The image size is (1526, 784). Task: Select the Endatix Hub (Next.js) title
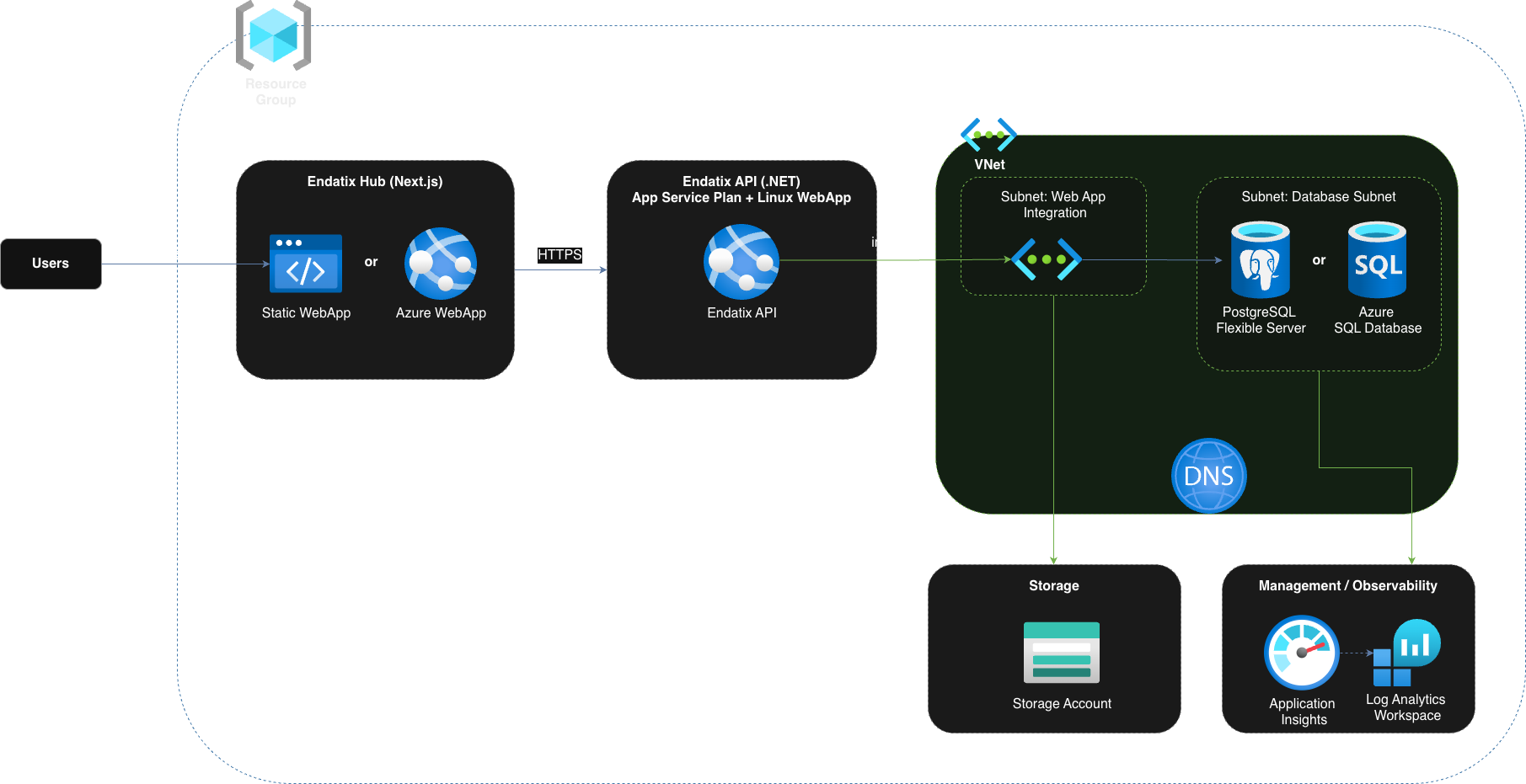pos(375,182)
